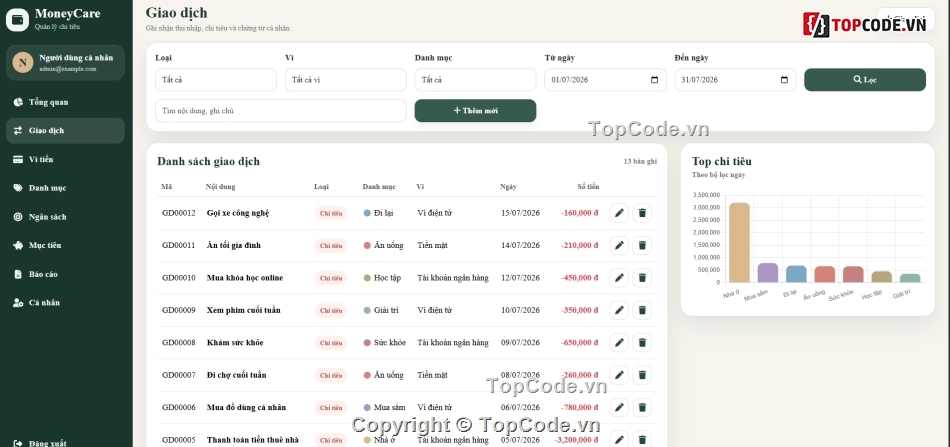Viewport: 950px width, 447px height.
Task: Edit transaction GD00010 with the pencil icon
Action: coord(619,278)
